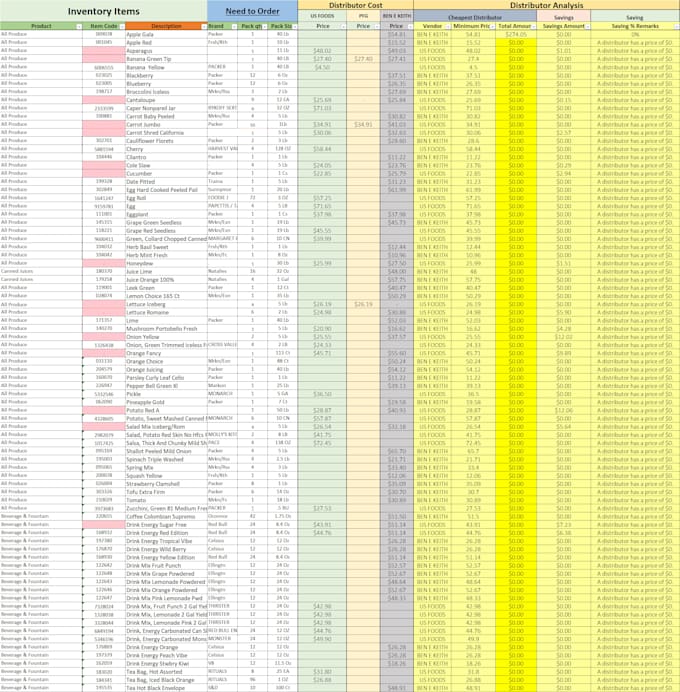Select the Cantaloupe description cell
The height and width of the screenshot is (692, 680).
click(x=166, y=100)
